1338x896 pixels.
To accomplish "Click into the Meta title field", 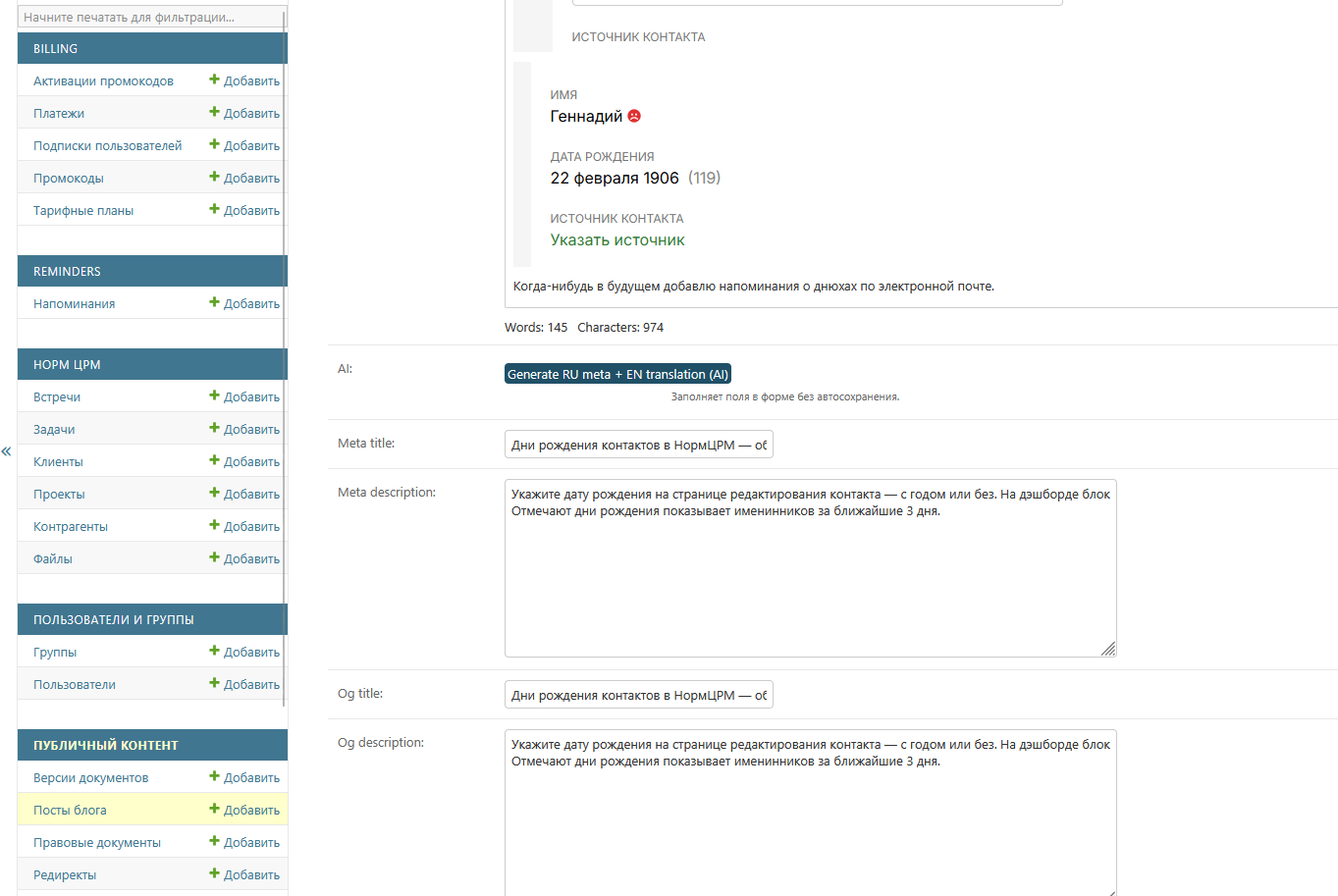I will click(638, 445).
